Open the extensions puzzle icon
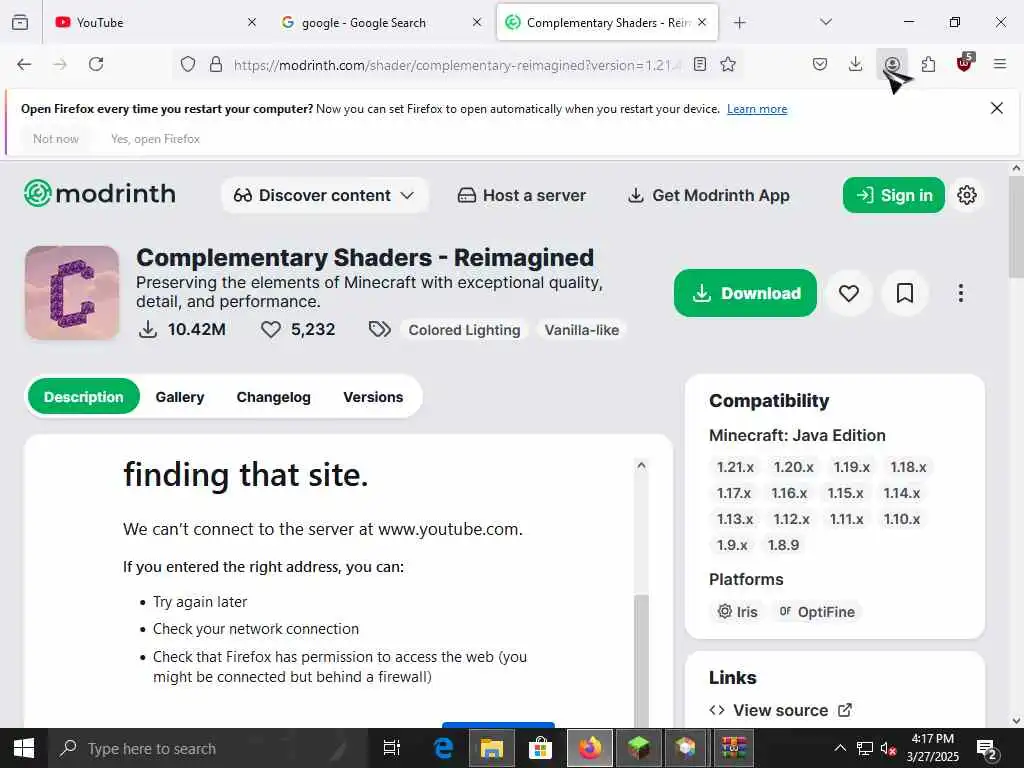Viewport: 1024px width, 768px height. pos(928,64)
